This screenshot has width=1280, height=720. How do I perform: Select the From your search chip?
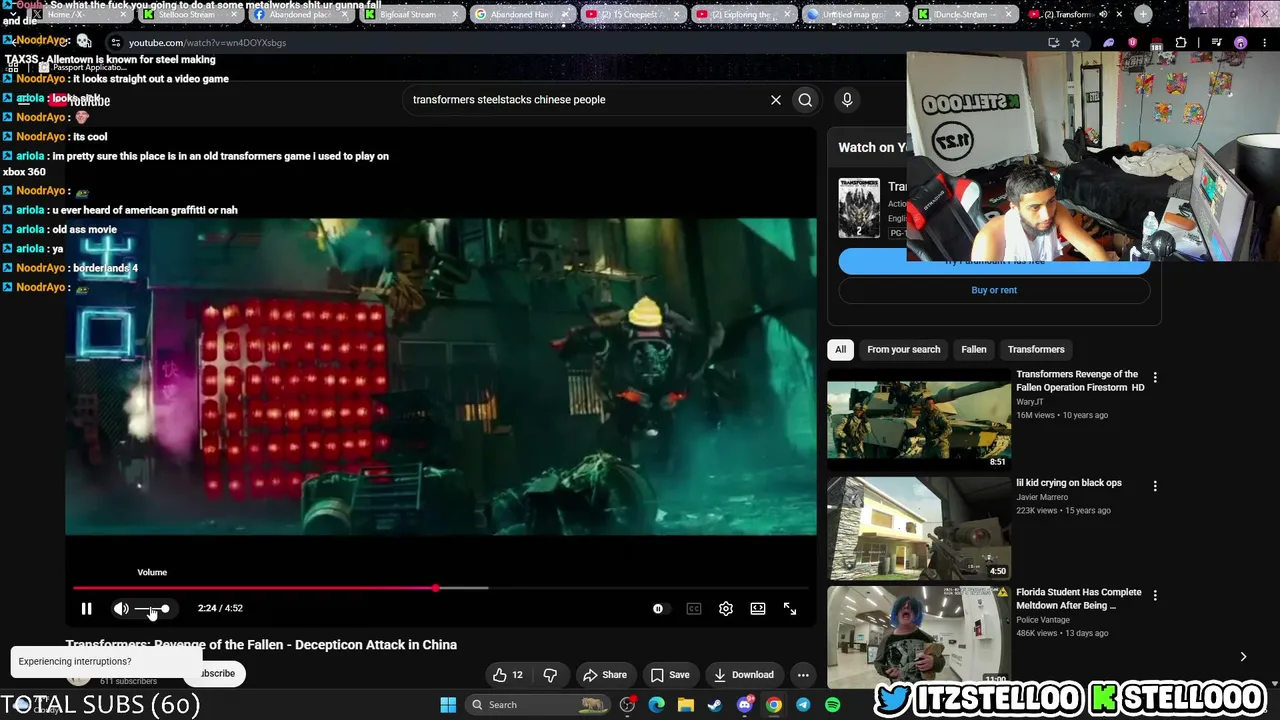tap(904, 349)
